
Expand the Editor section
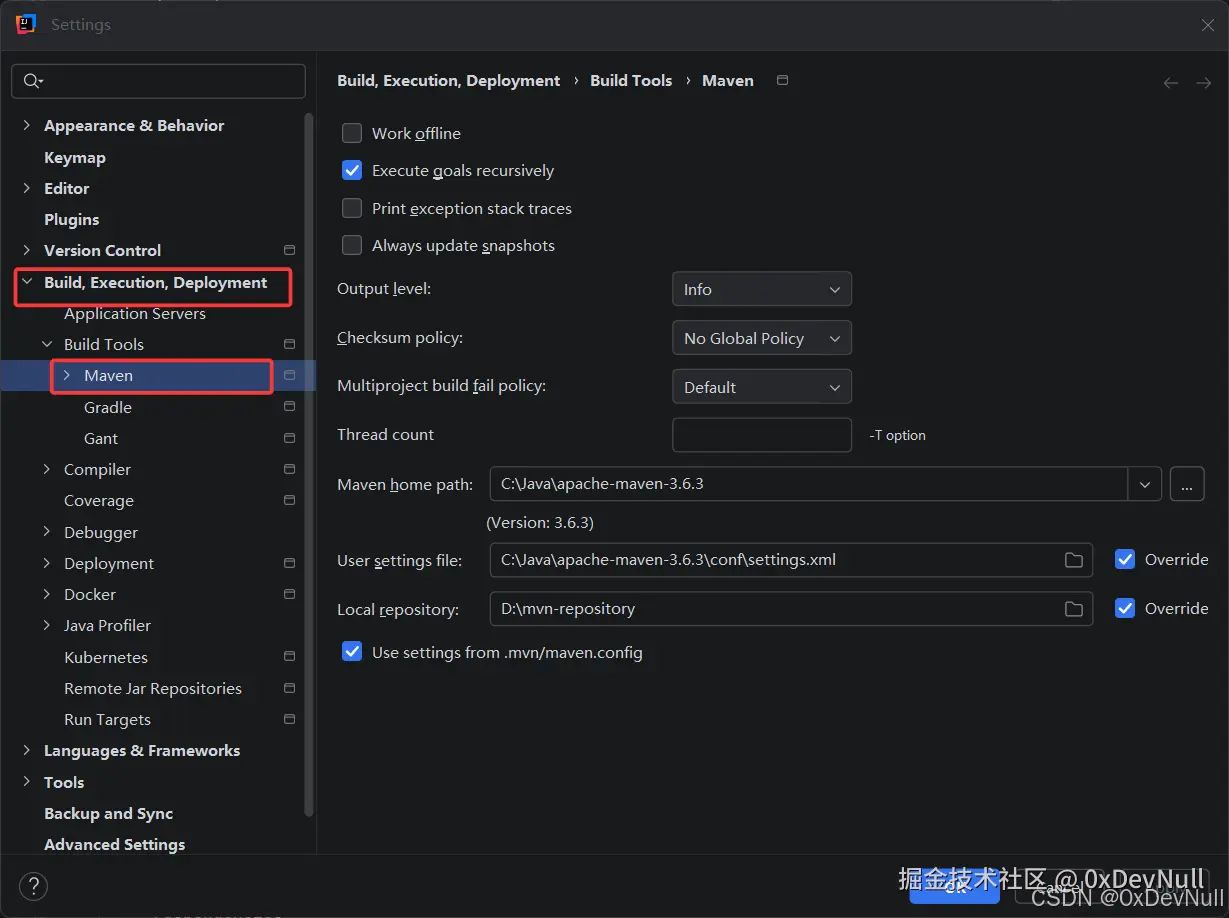click(27, 188)
